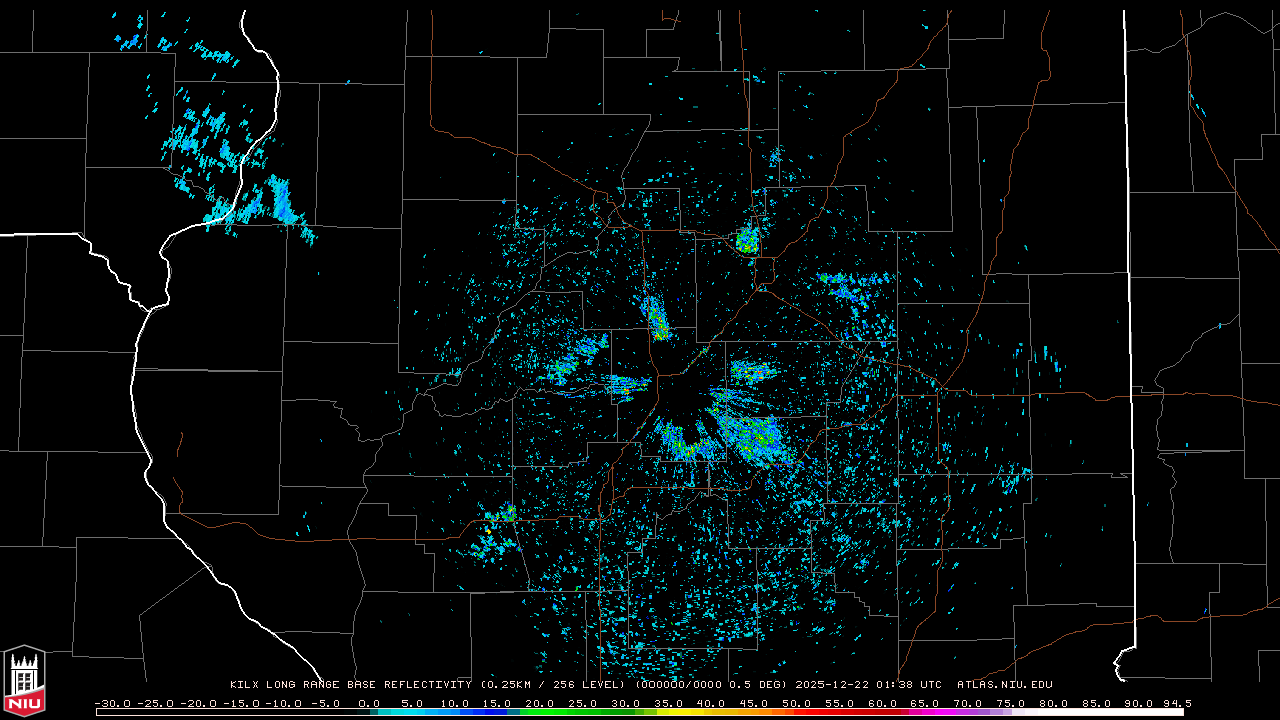This screenshot has width=1280, height=720.
Task: Click the small intense echo north-northeast of radar
Action: coord(747,240)
